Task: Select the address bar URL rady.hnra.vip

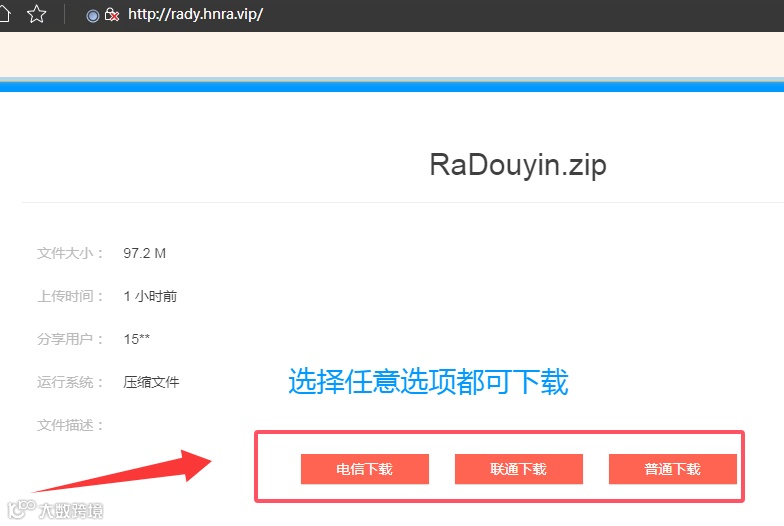Action: (196, 14)
